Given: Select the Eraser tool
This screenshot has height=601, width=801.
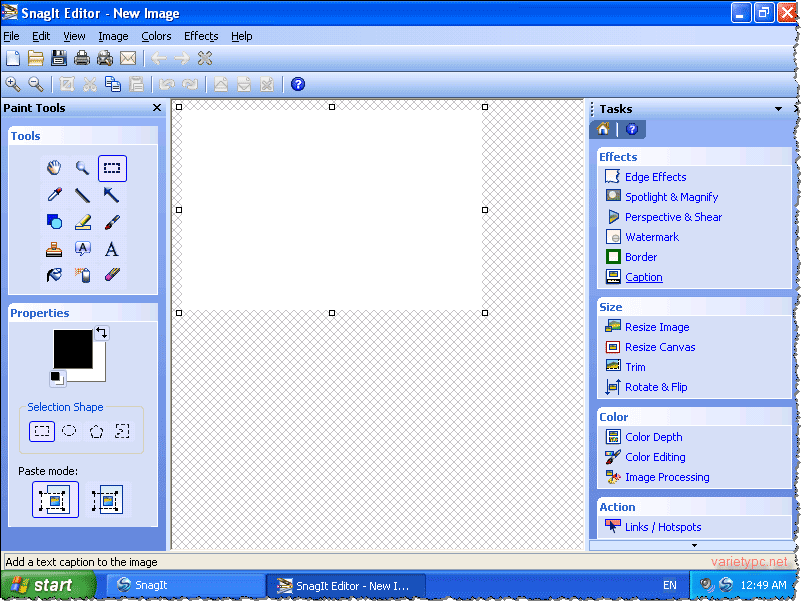Looking at the screenshot, I should [x=111, y=275].
